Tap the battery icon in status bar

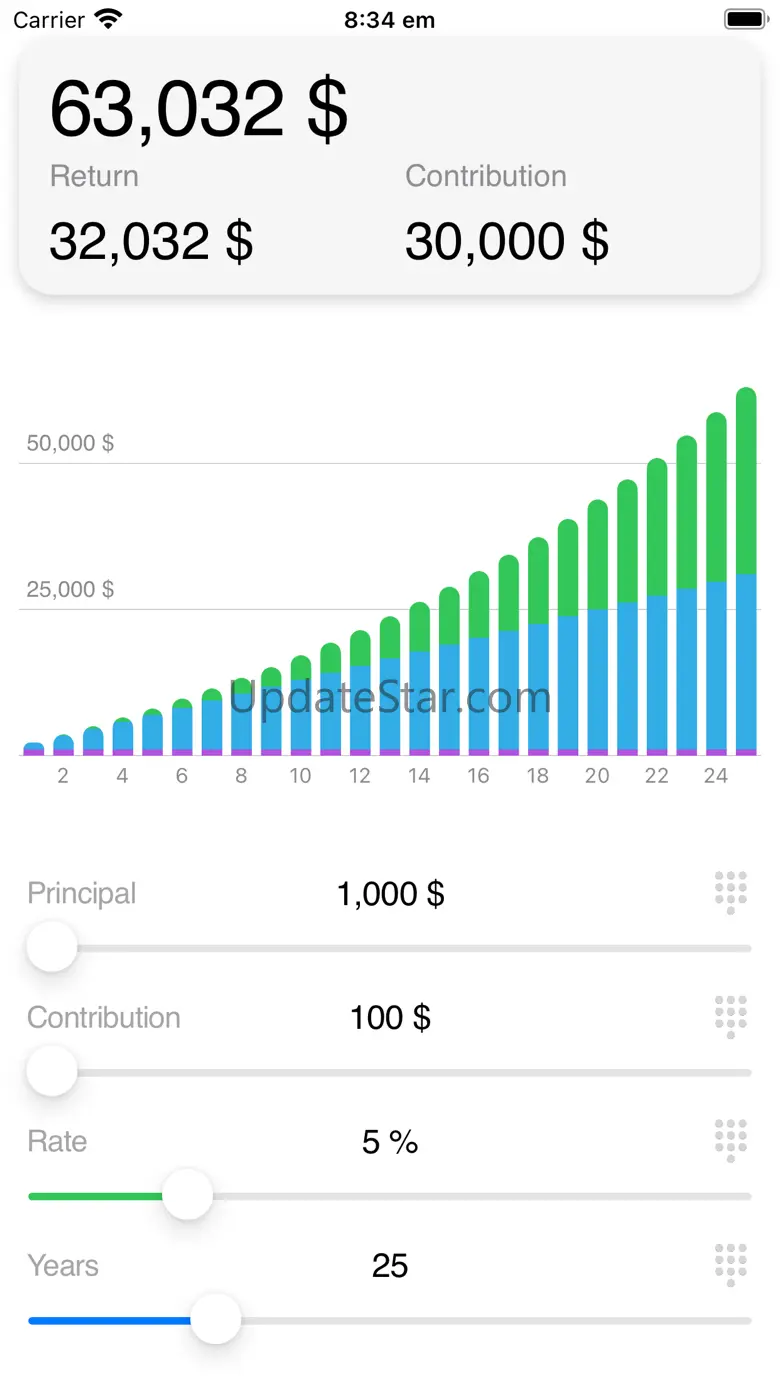click(x=745, y=19)
